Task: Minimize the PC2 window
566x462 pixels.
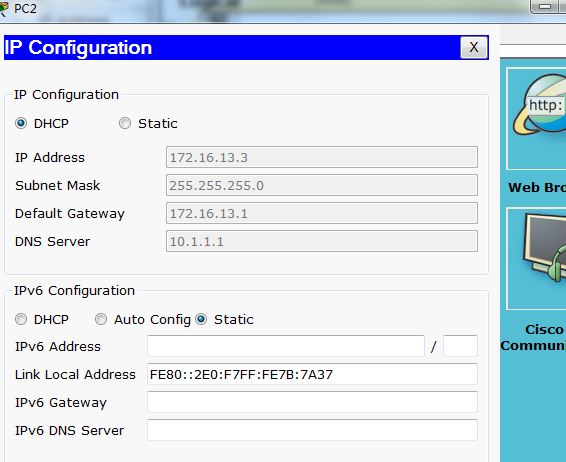Action: 545,6
